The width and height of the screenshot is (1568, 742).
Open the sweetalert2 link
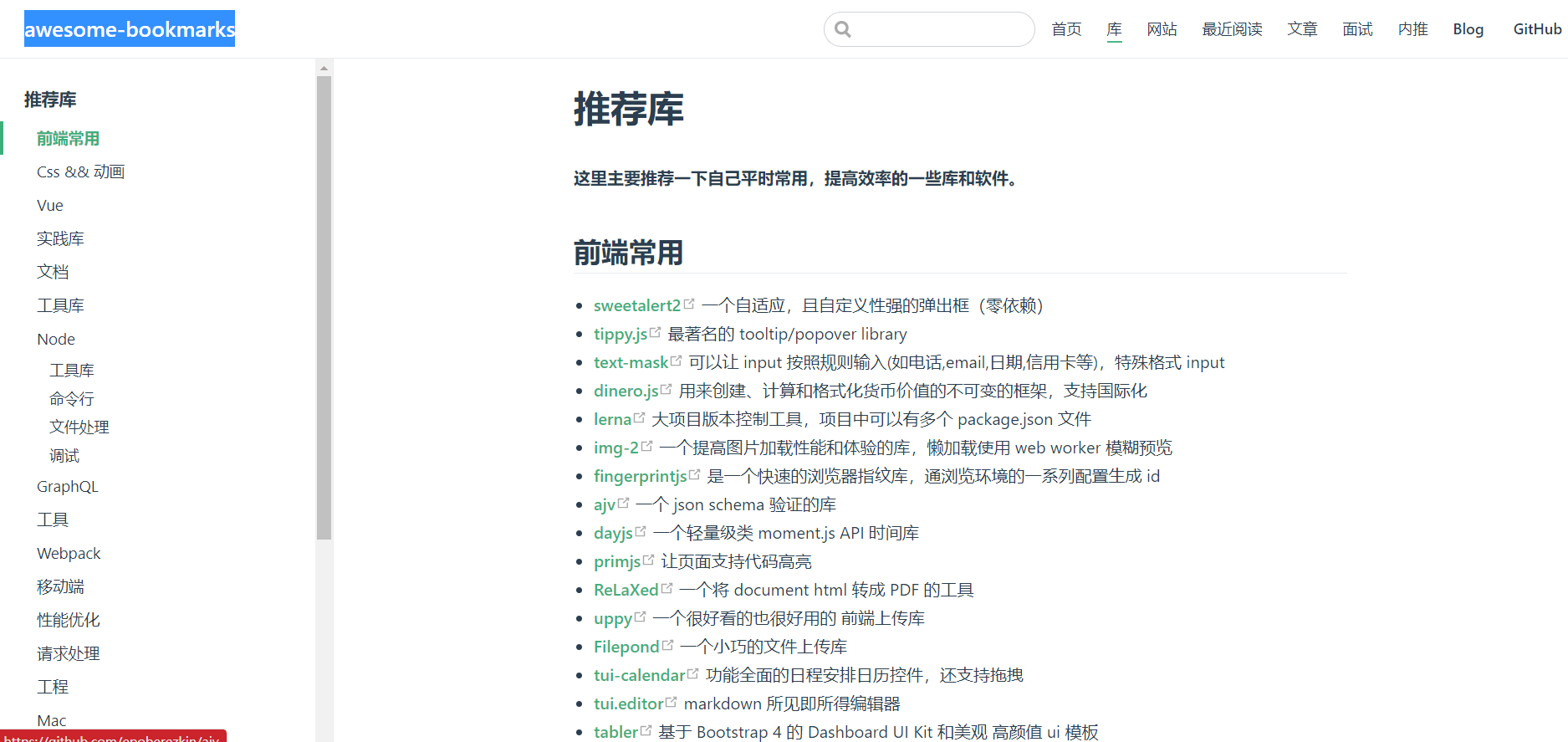click(x=637, y=305)
